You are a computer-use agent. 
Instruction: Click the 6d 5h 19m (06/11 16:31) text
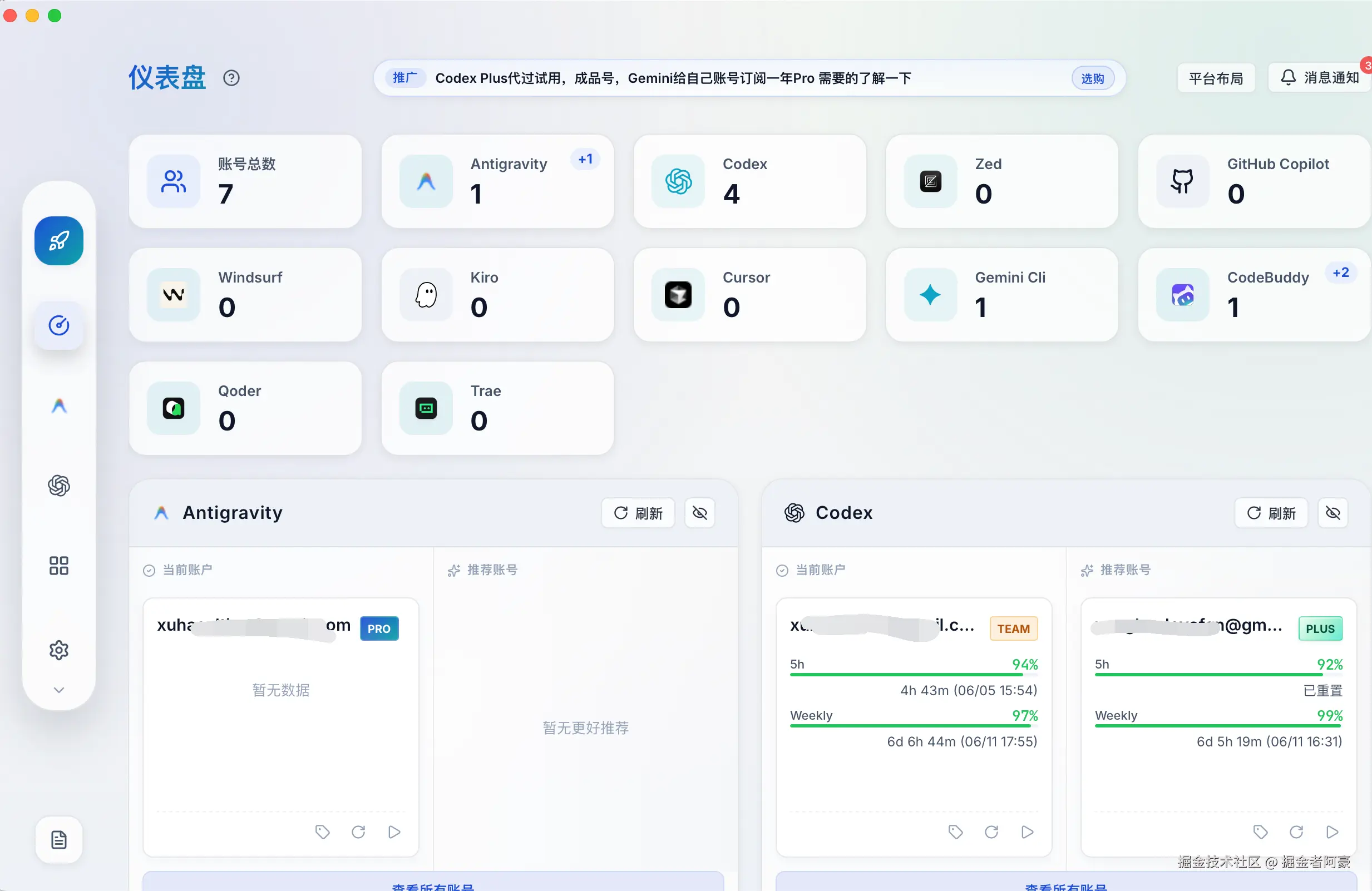tap(1270, 742)
